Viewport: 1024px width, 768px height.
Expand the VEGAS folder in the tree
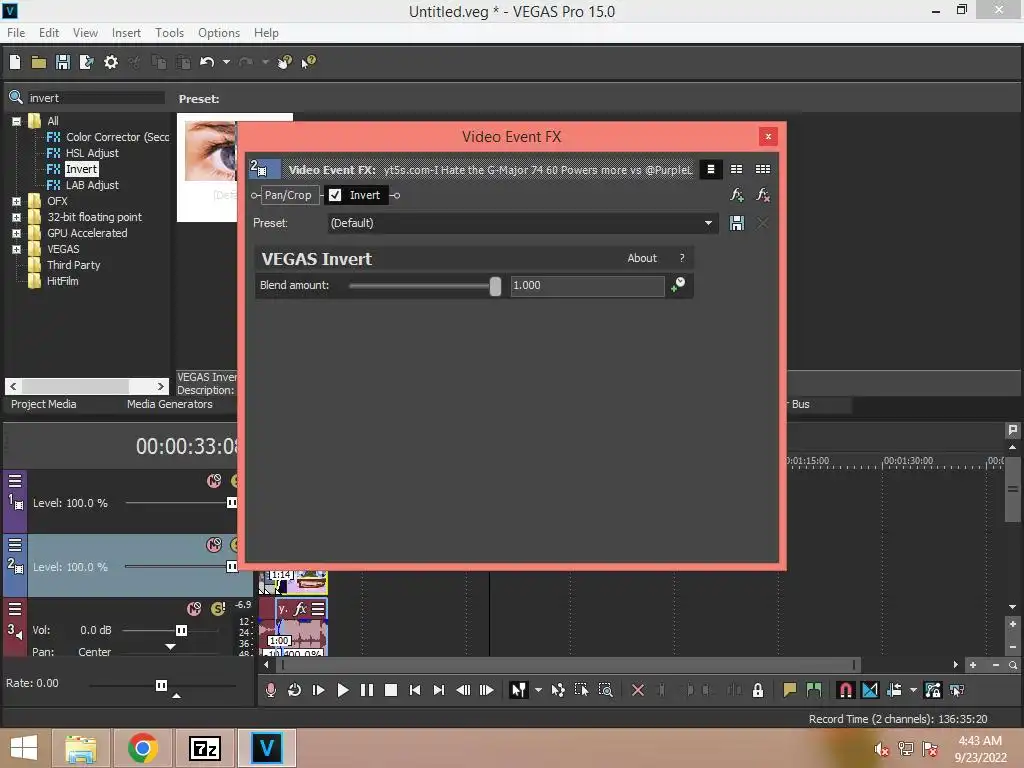pos(16,249)
